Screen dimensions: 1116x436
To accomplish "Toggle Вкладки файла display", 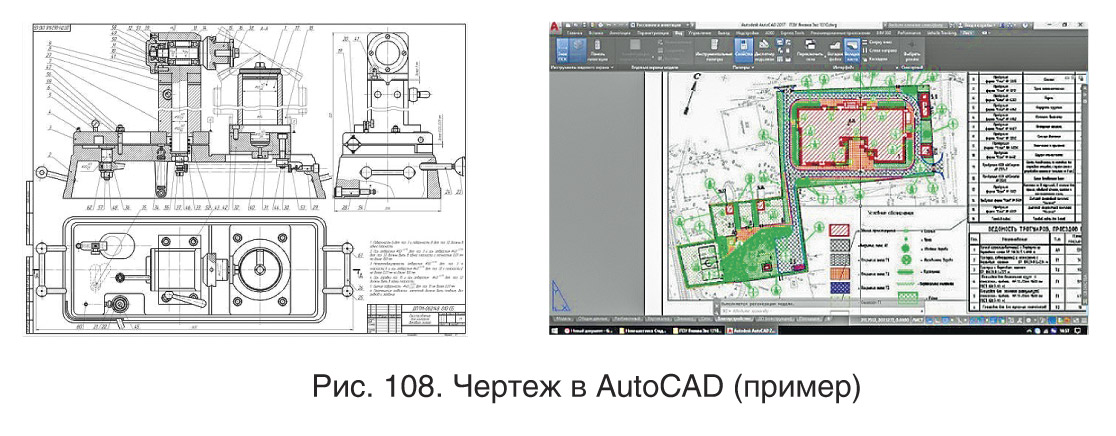I will click(x=835, y=50).
